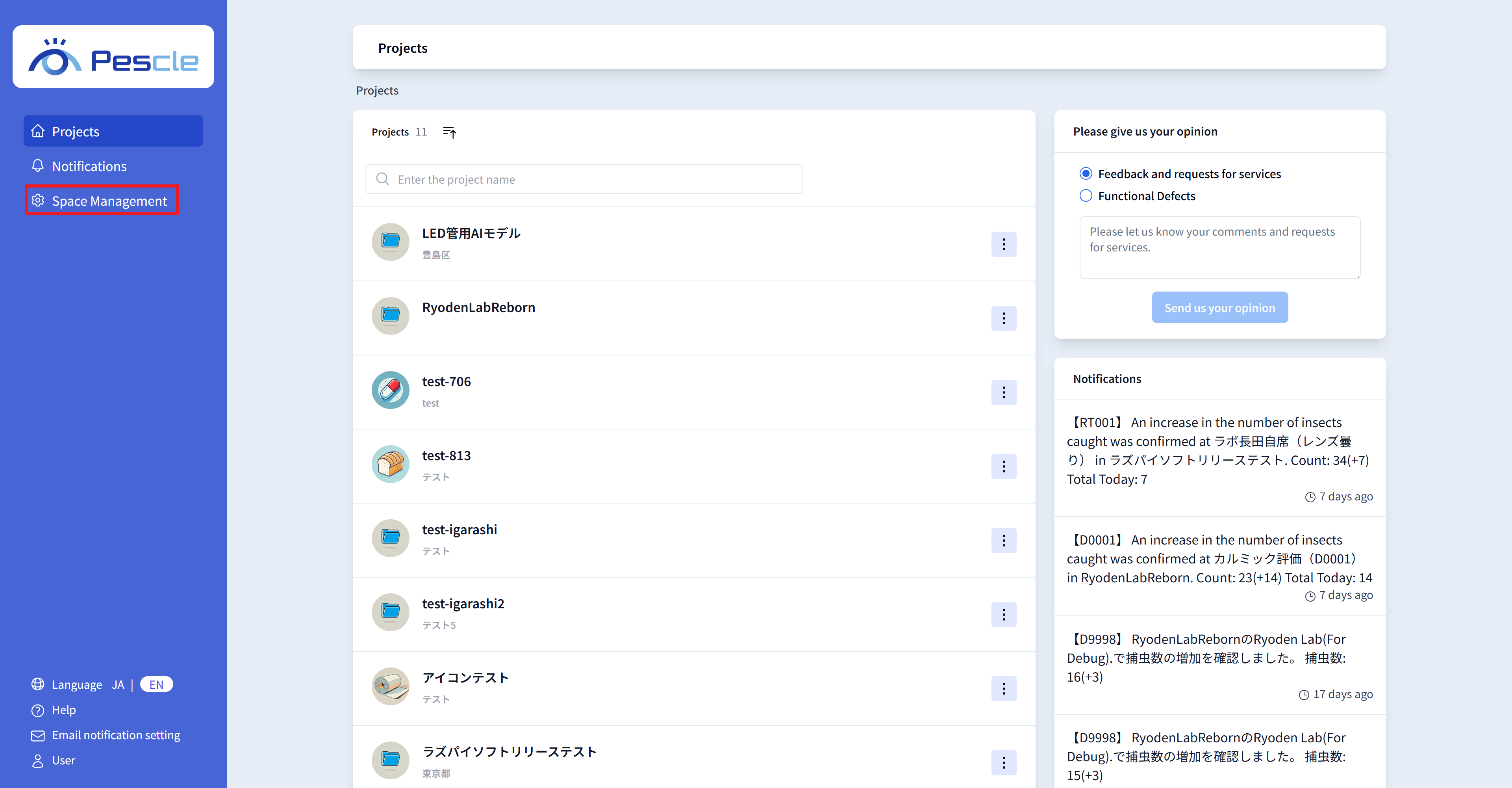Open Email notification setting link

click(x=116, y=735)
